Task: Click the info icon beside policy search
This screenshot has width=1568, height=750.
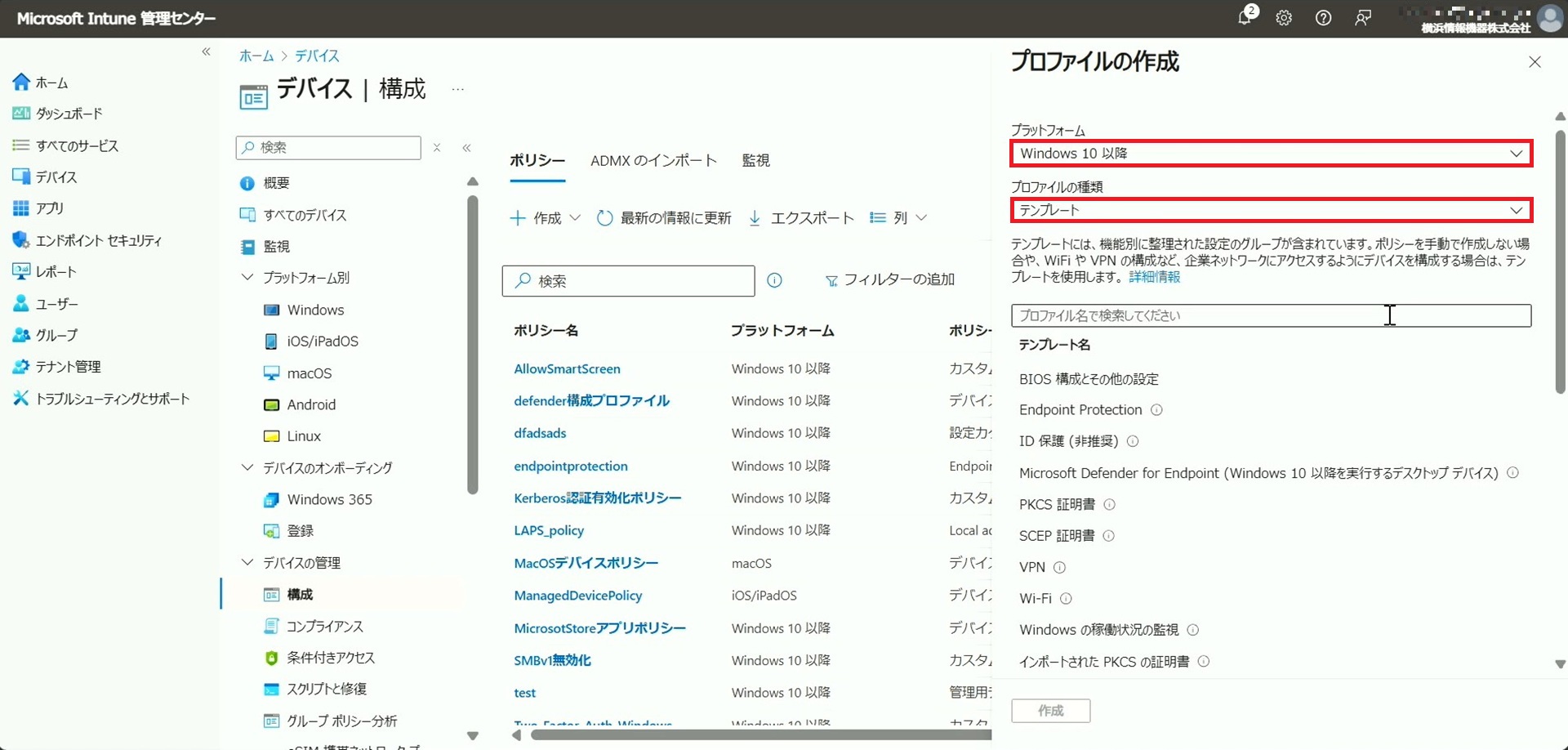Action: (774, 280)
